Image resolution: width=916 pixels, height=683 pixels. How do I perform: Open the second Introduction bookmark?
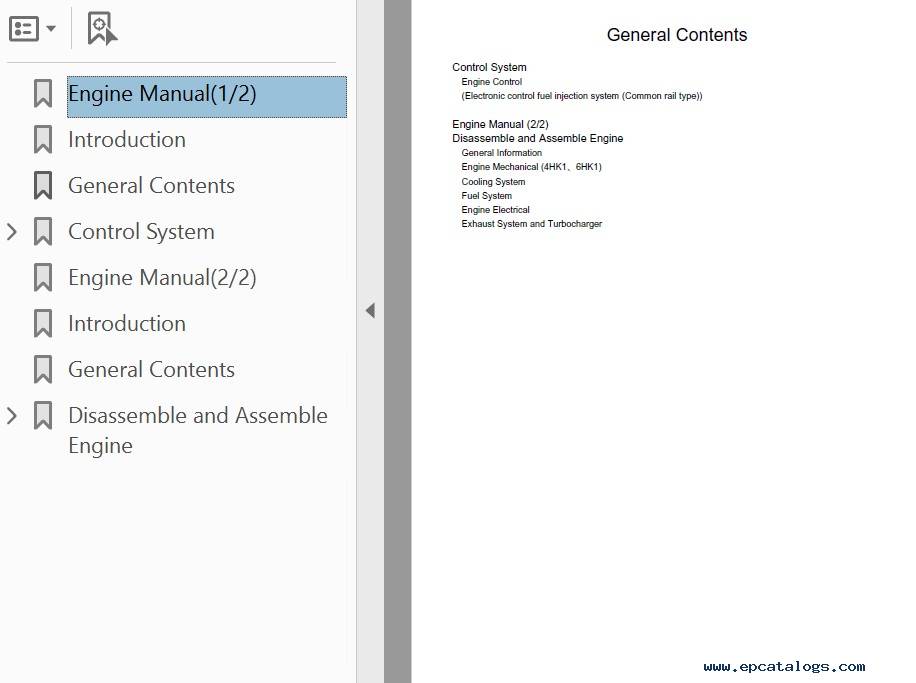click(127, 324)
